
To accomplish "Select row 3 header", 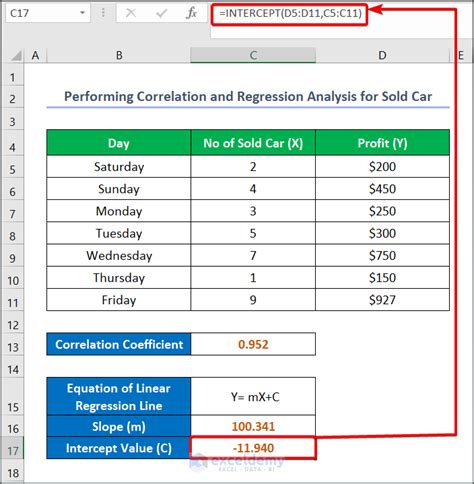I will click(x=13, y=119).
